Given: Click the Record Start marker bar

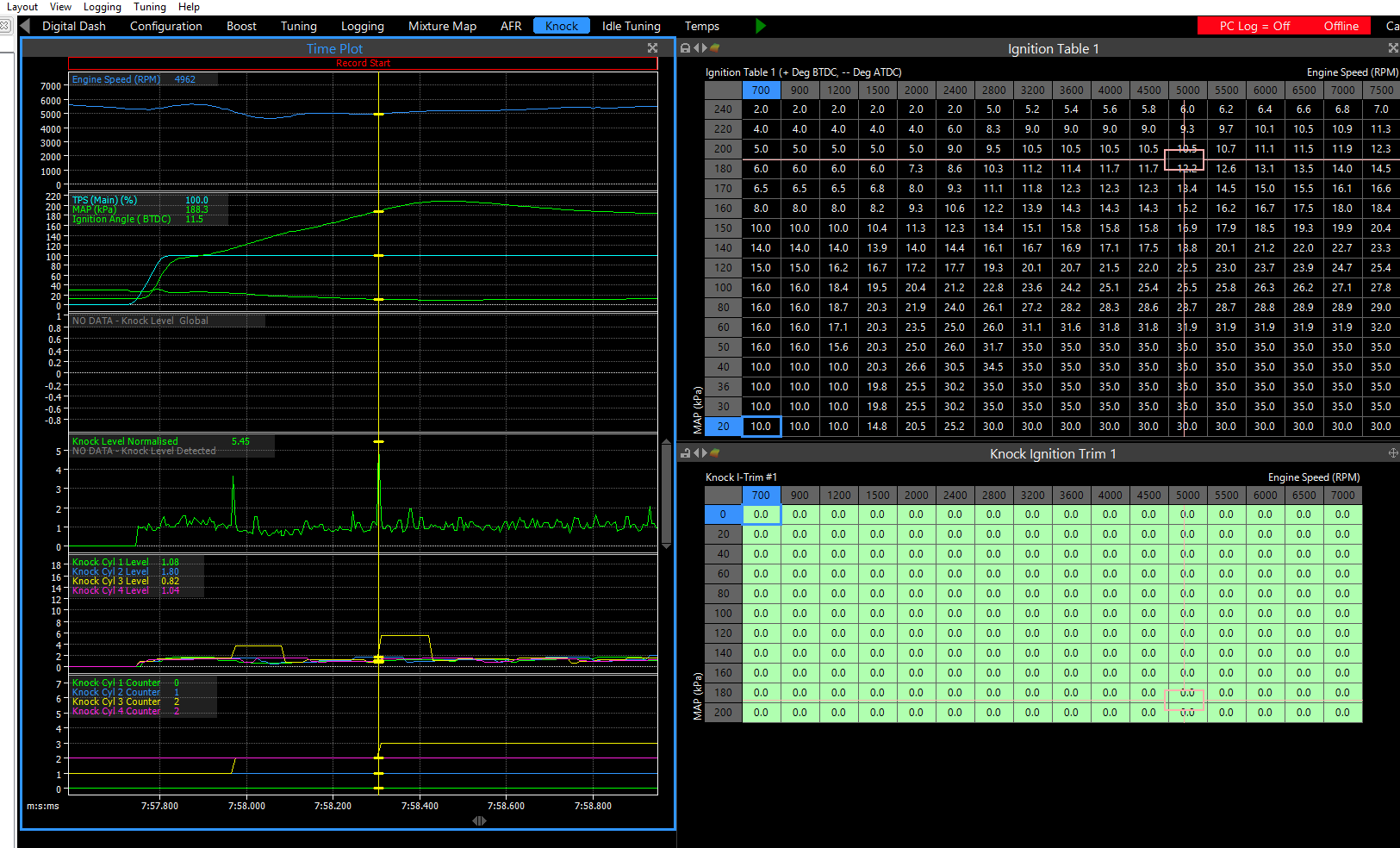Looking at the screenshot, I should 363,63.
